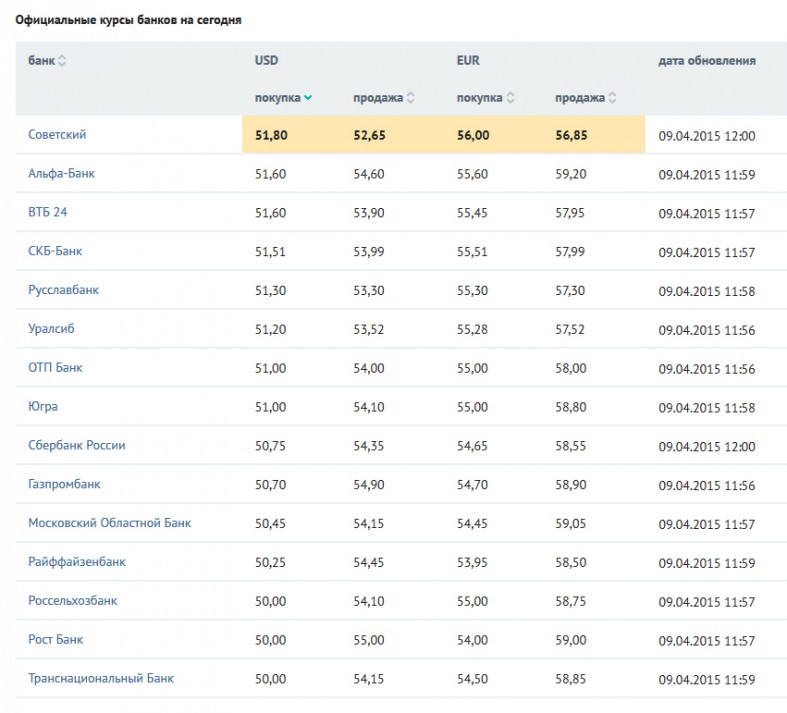Select ВТБ 24 USD sale 53,90

pyautogui.click(x=369, y=213)
